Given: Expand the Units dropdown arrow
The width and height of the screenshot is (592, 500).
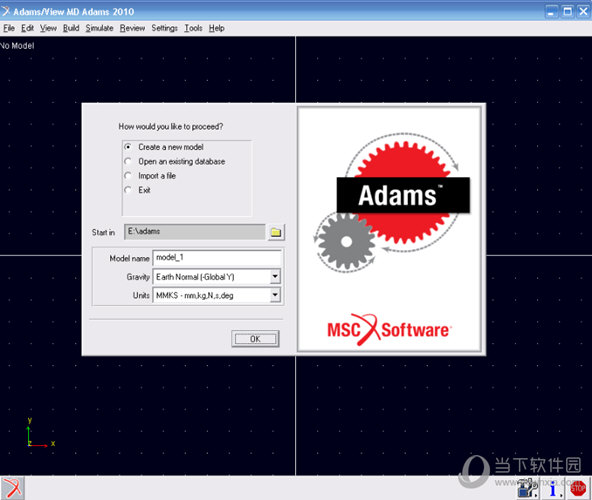Looking at the screenshot, I should [x=275, y=295].
